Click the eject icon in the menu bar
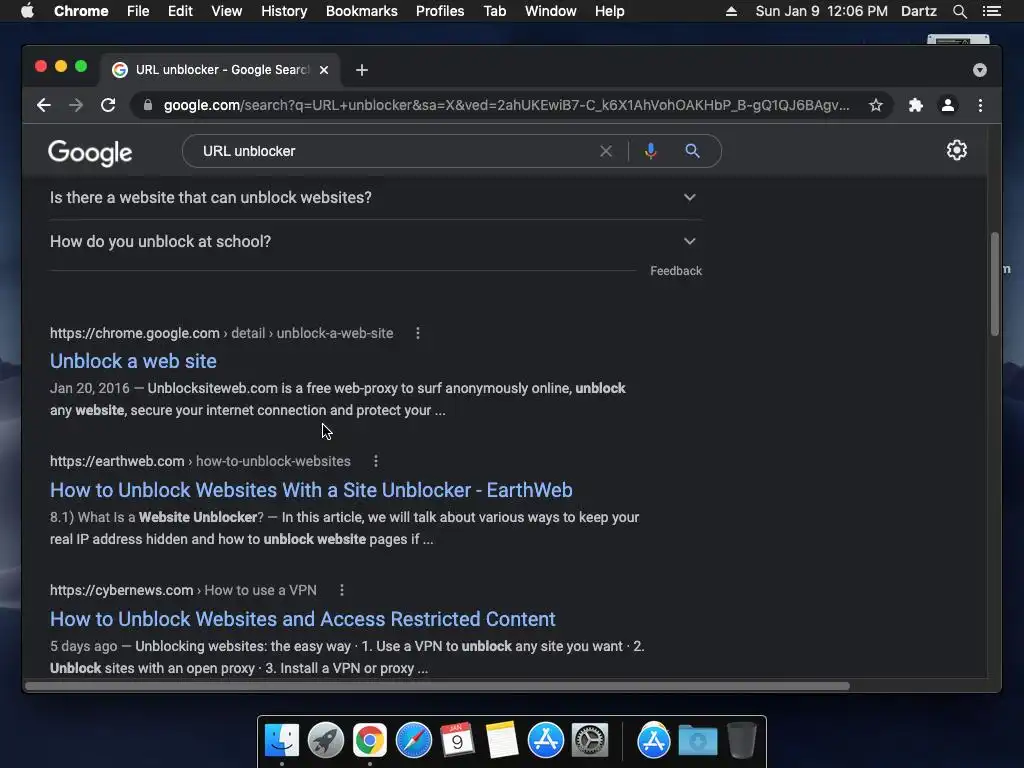The image size is (1024, 768). coord(731,11)
